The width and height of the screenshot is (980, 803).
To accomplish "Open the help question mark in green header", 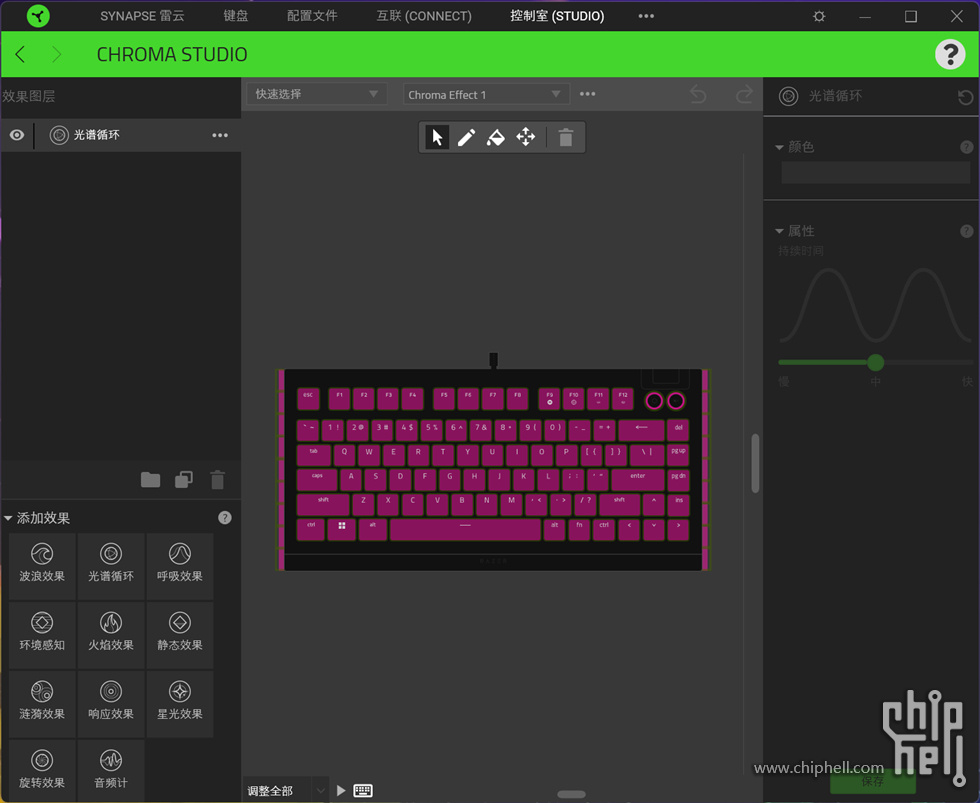I will pyautogui.click(x=950, y=54).
